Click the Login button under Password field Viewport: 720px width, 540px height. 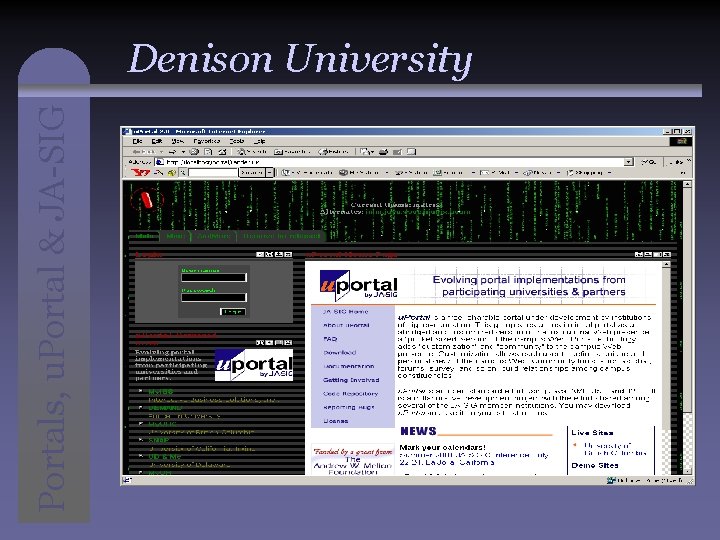pyautogui.click(x=233, y=312)
